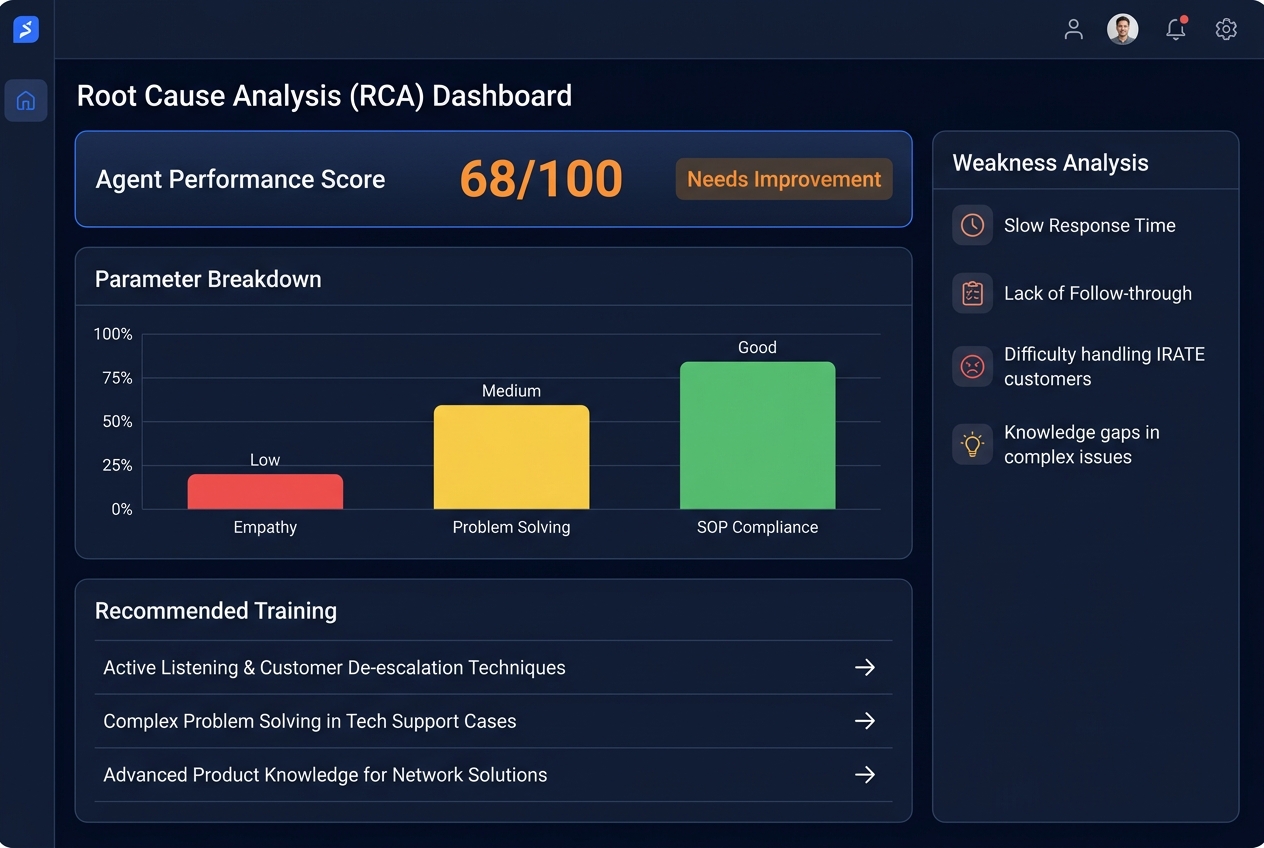Click the Problem Solving axis label
The image size is (1264, 848).
click(x=511, y=527)
